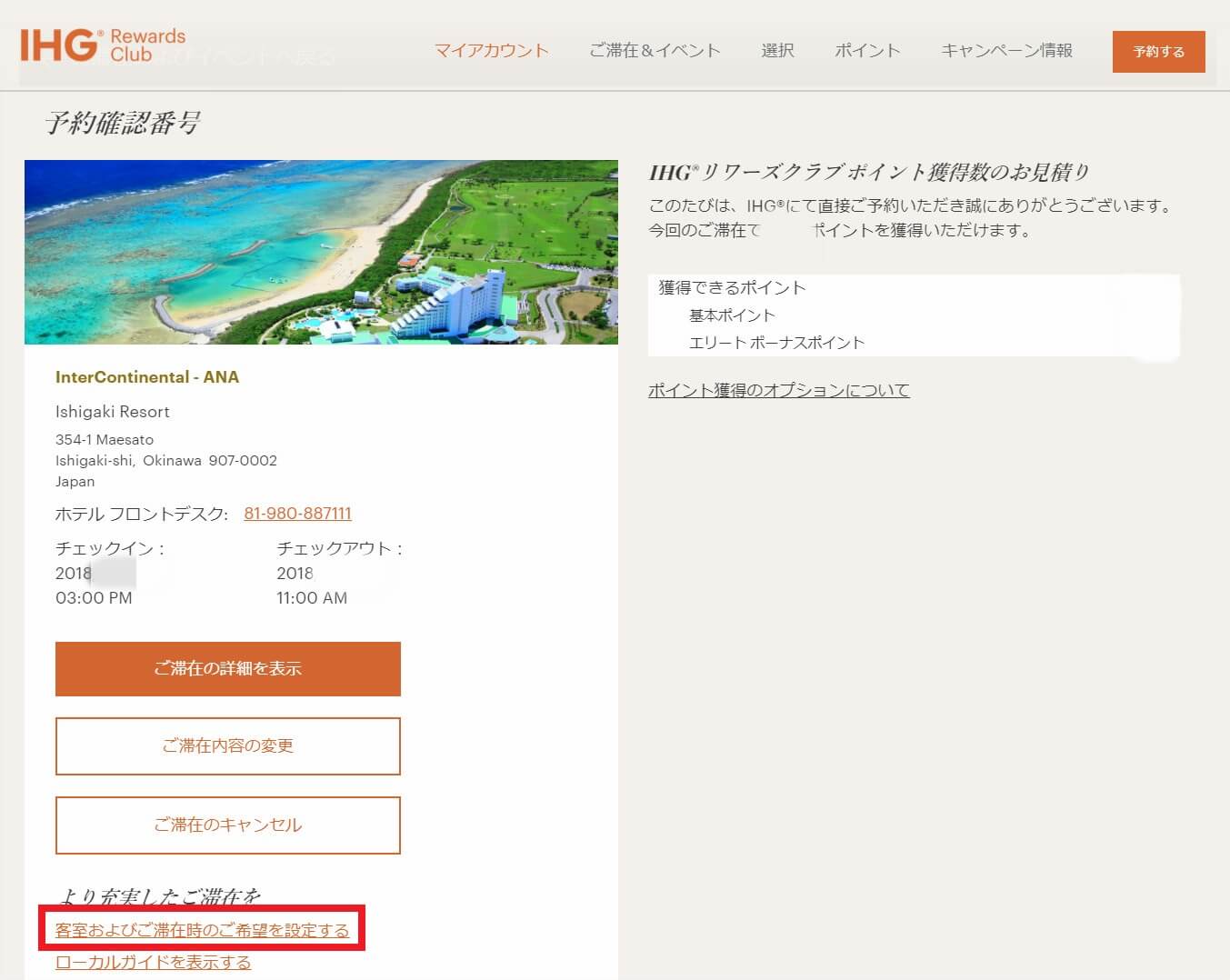This screenshot has height=980, width=1230.
Task: Open the キャンペーン情報 menu item
Action: coord(1006,51)
